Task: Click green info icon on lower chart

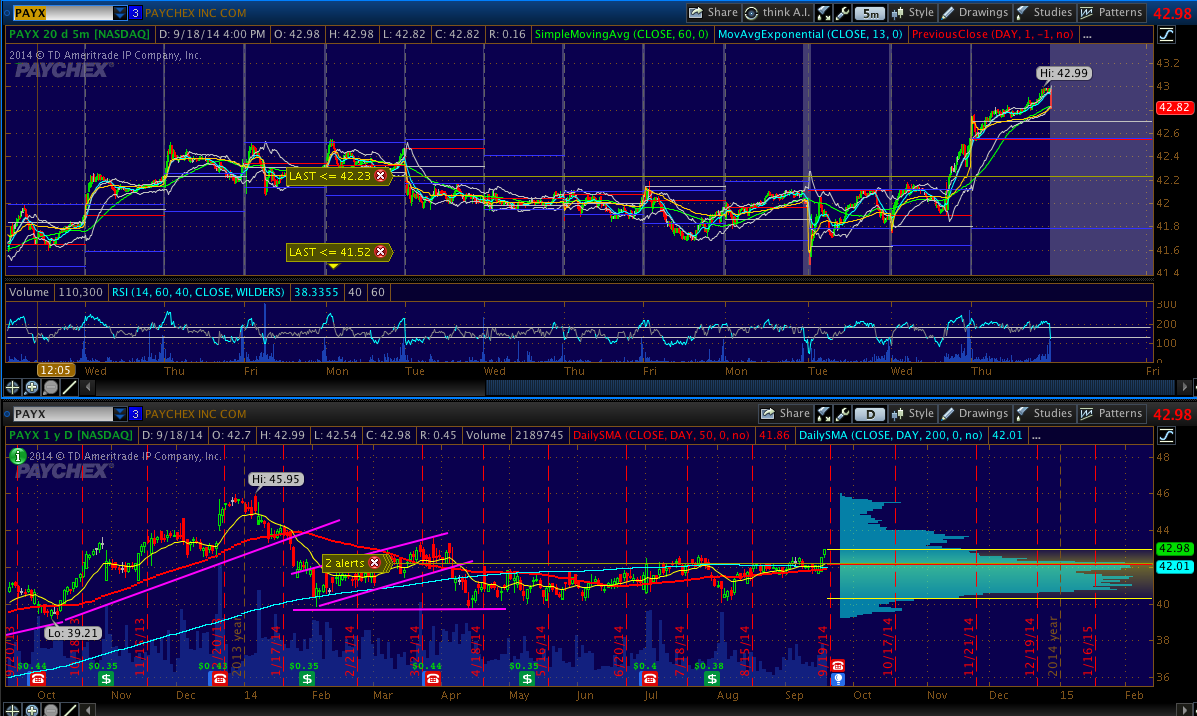Action: coord(16,456)
